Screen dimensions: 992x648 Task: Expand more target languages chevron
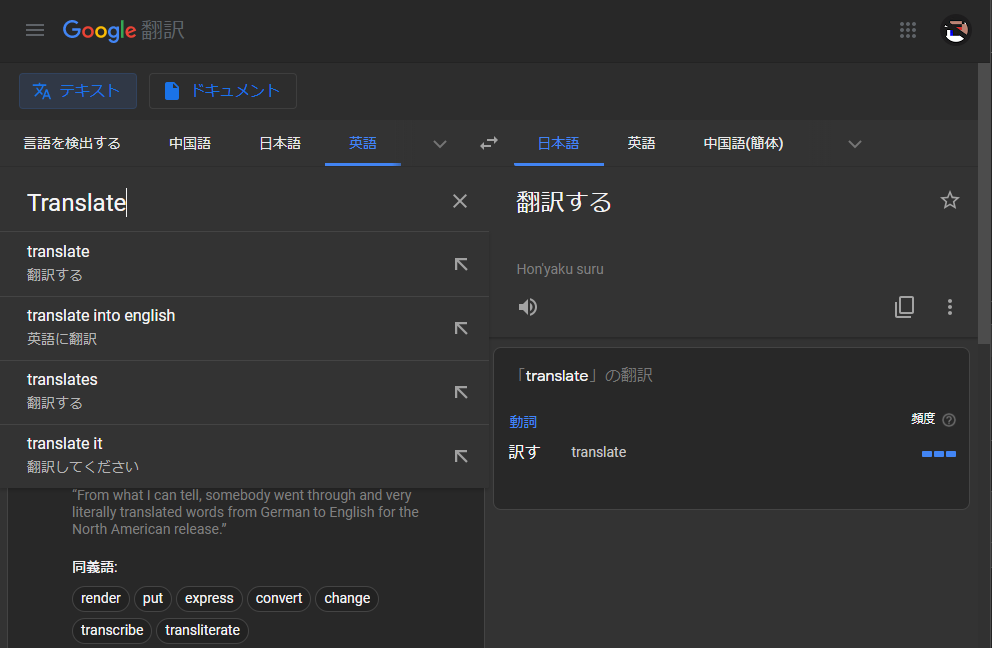coord(855,144)
